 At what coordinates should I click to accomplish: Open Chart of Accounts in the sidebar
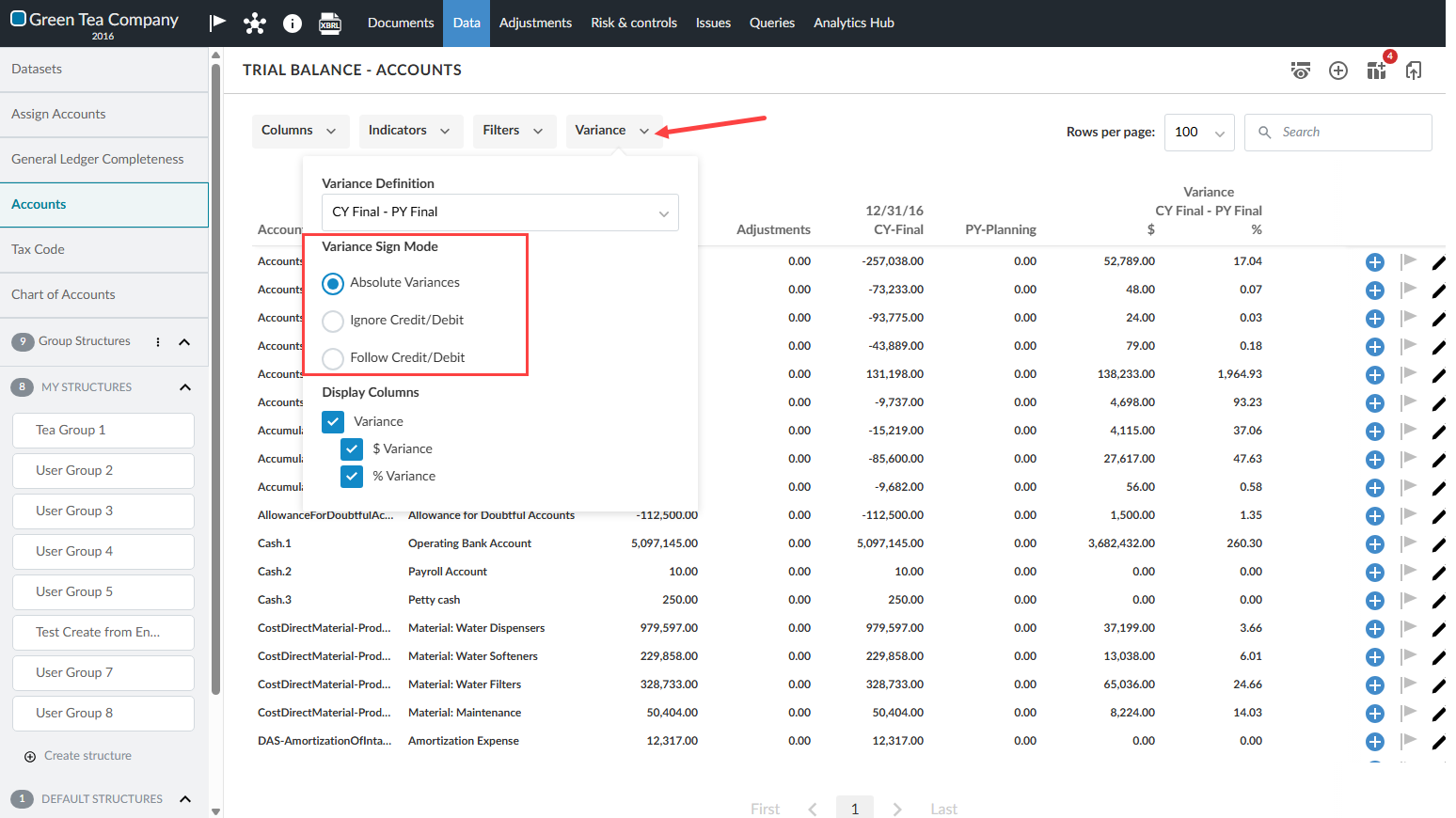click(103, 295)
